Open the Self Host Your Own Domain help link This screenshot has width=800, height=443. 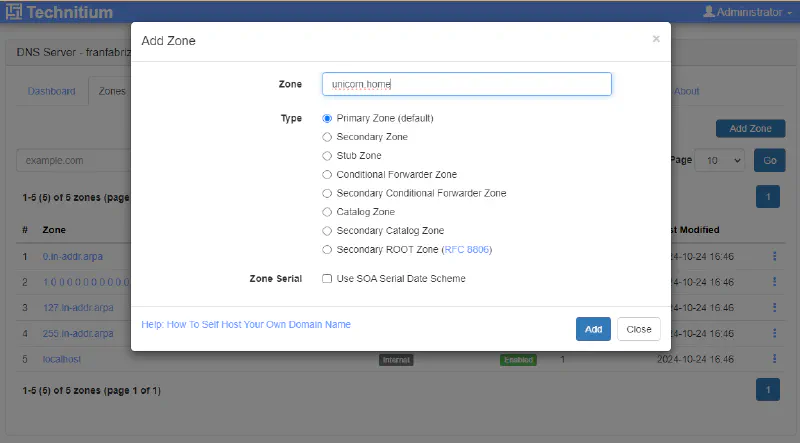pyautogui.click(x=246, y=325)
